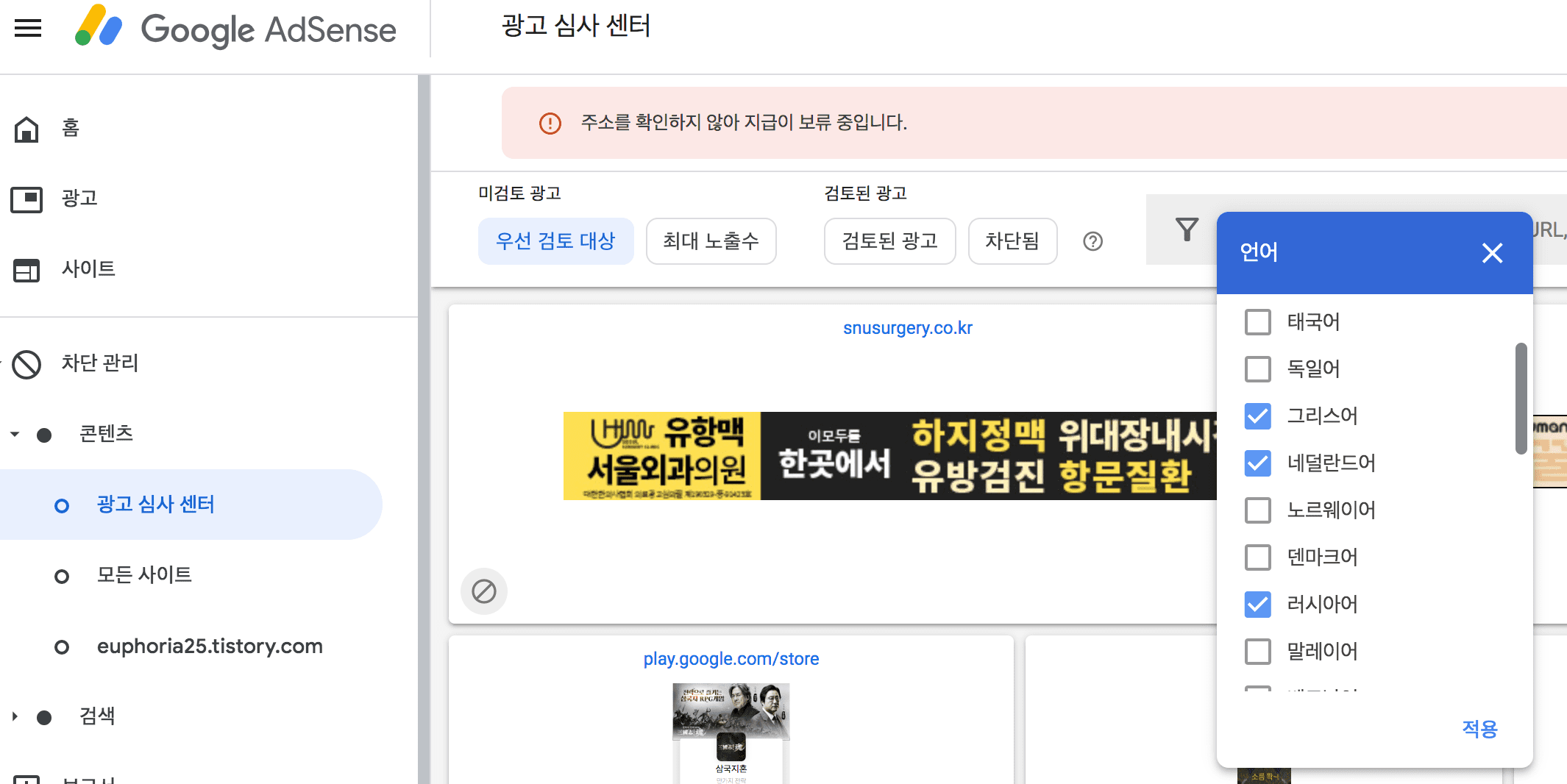Screen dimensions: 1567x784
Task: Click the 사이트 layout icon
Action: pos(26,270)
